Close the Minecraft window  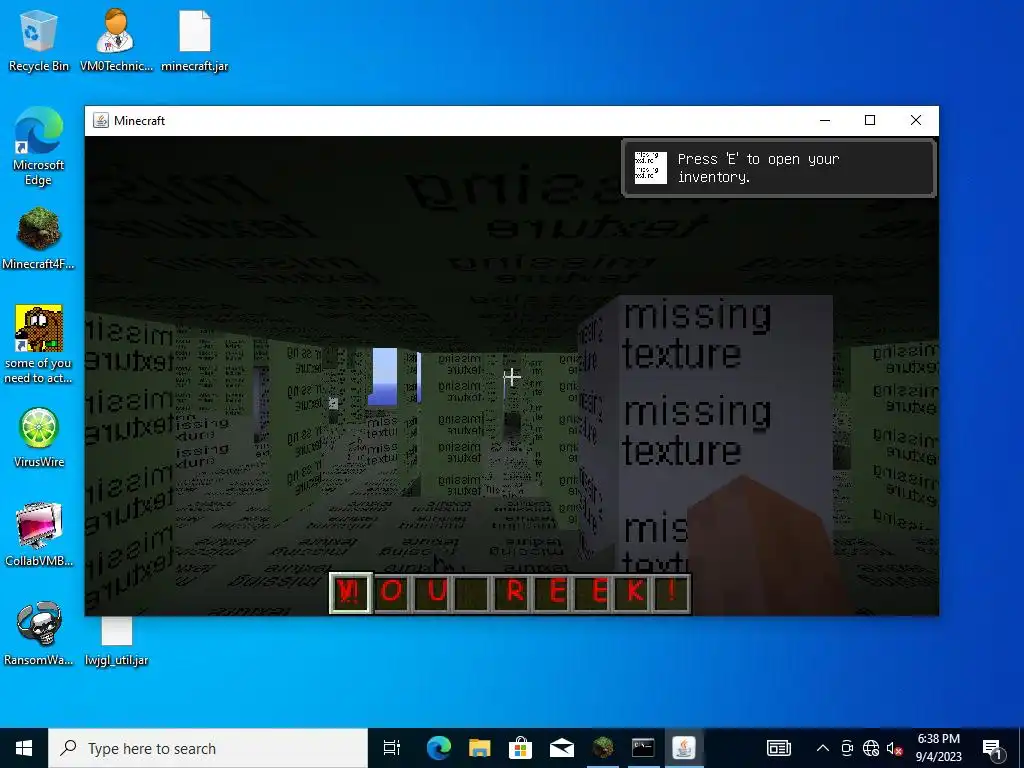916,120
